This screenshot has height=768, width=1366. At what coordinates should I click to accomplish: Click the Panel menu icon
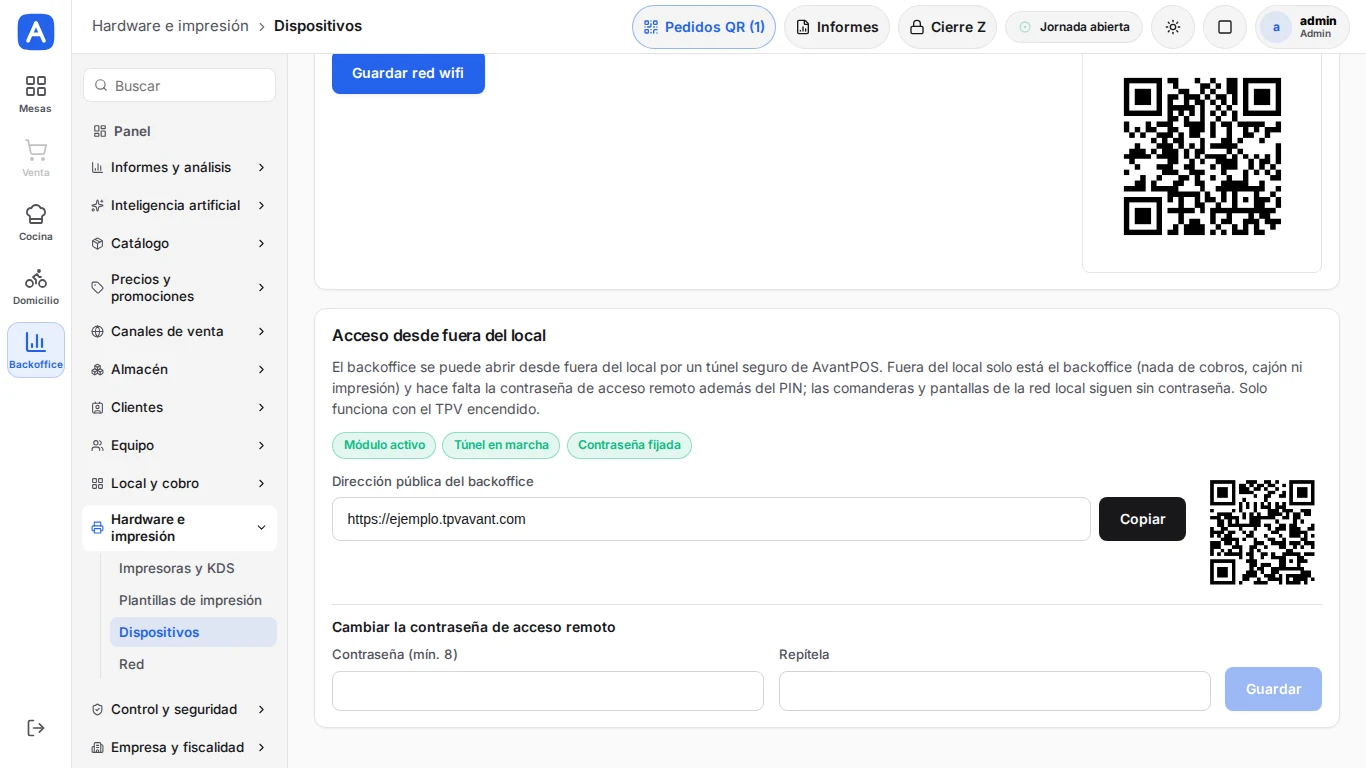(99, 131)
